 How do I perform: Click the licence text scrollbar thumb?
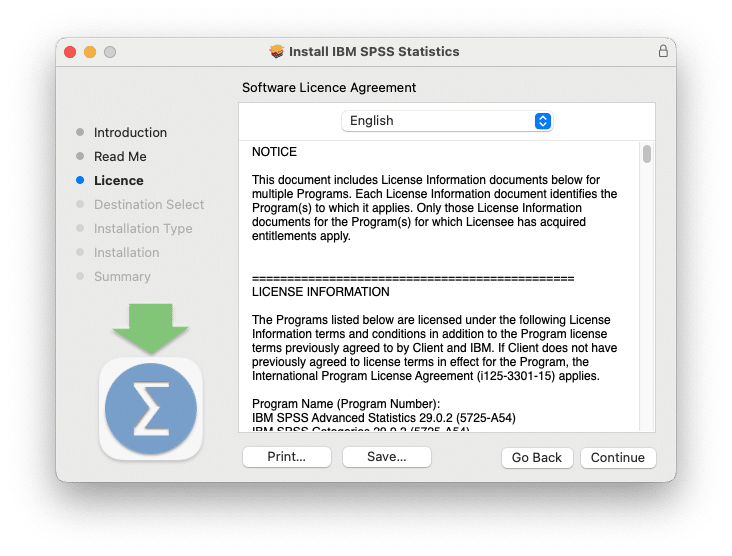click(x=647, y=154)
